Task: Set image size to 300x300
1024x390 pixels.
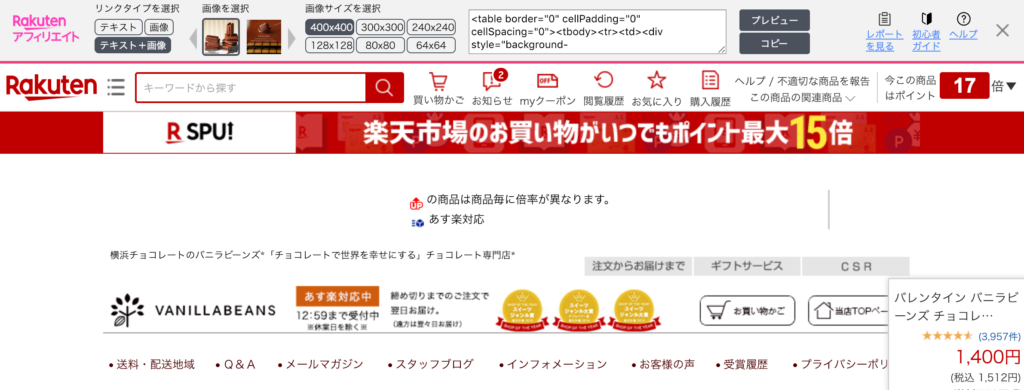Action: click(381, 27)
